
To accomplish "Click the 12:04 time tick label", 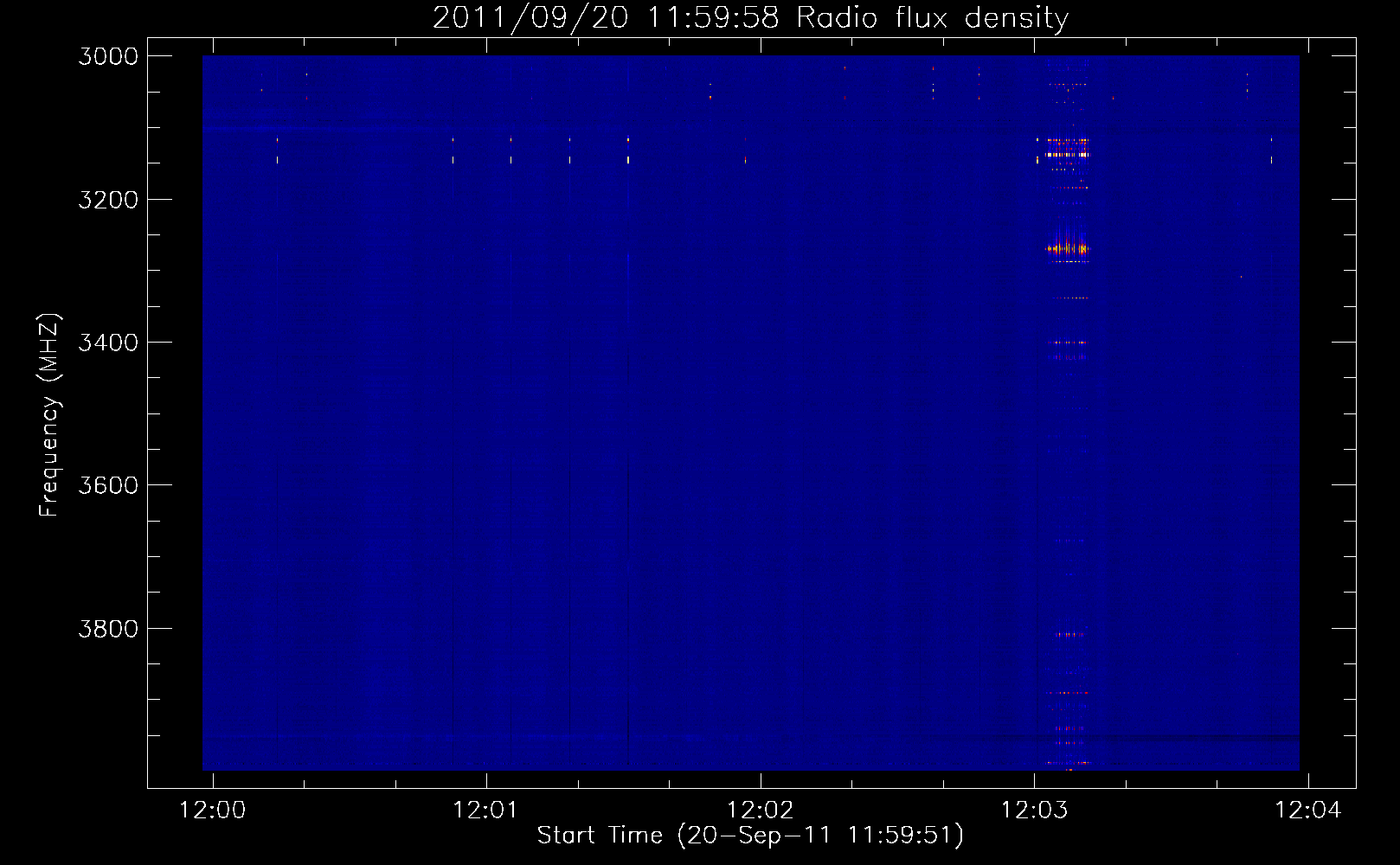I will (x=1308, y=811).
